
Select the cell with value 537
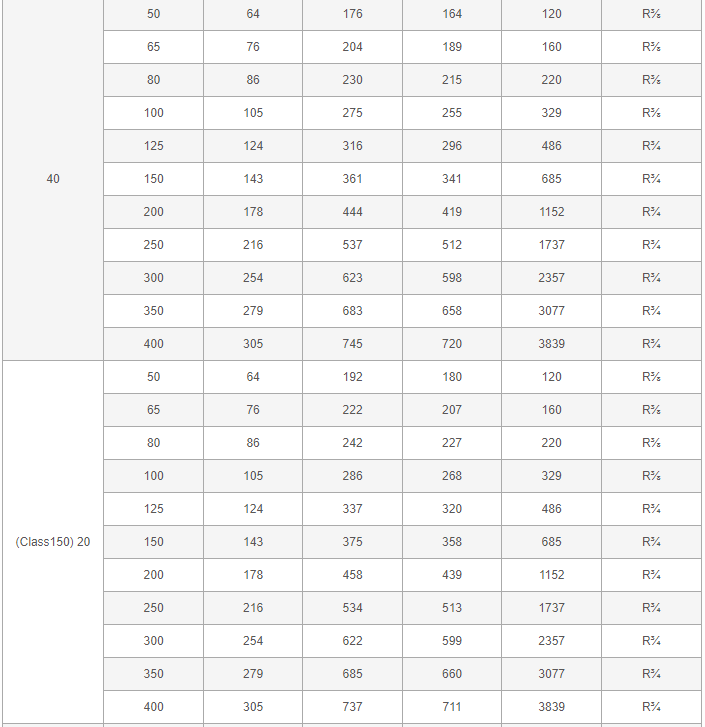352,245
